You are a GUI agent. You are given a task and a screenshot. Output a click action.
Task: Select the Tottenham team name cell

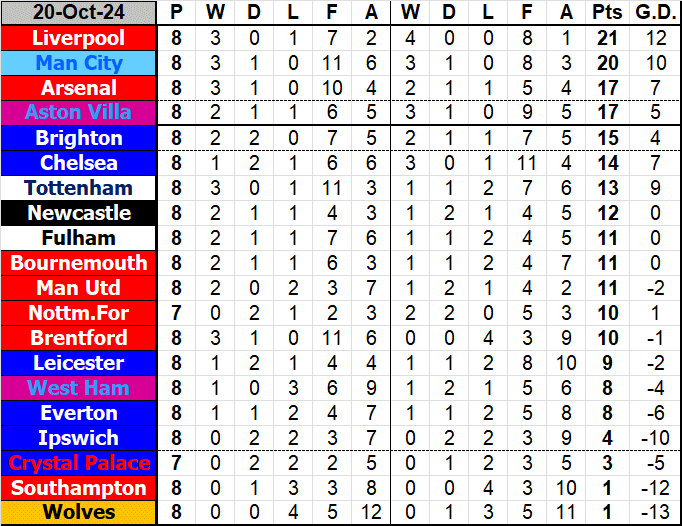coord(79,188)
